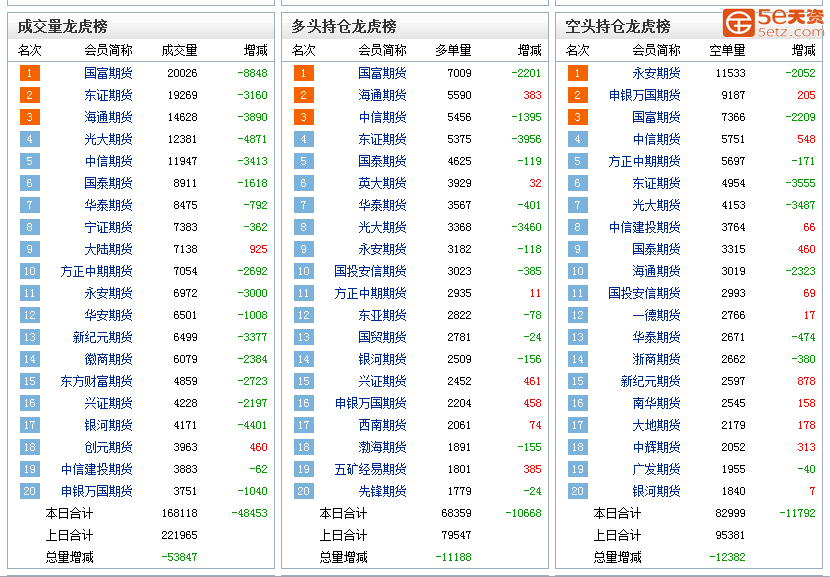Open 银河期货 in 空头持仓龙虎榜
The height and width of the screenshot is (577, 830).
coord(656,491)
